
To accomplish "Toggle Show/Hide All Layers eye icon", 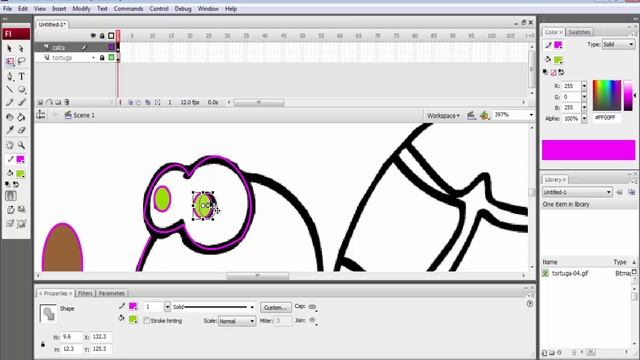I will point(93,36).
